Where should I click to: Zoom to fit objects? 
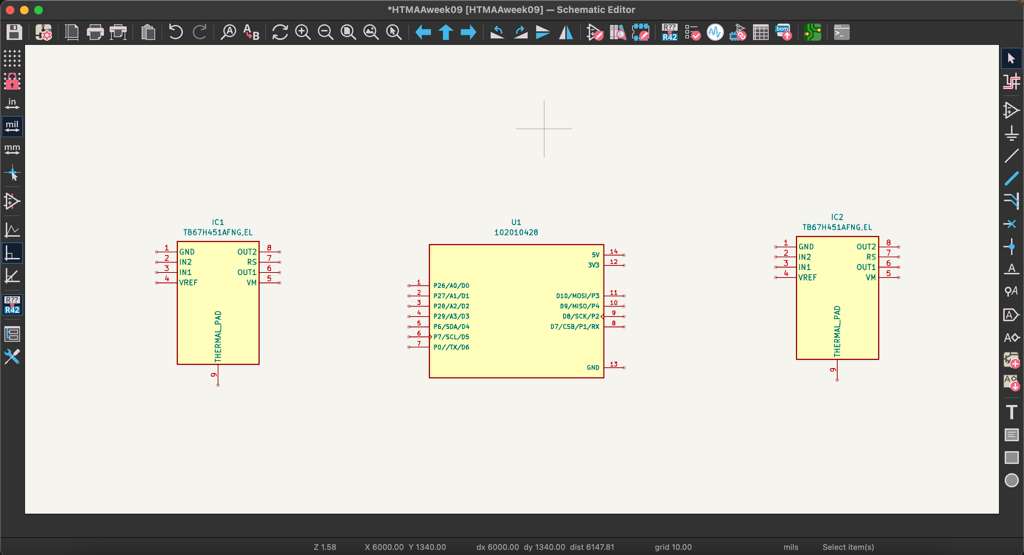point(371,32)
